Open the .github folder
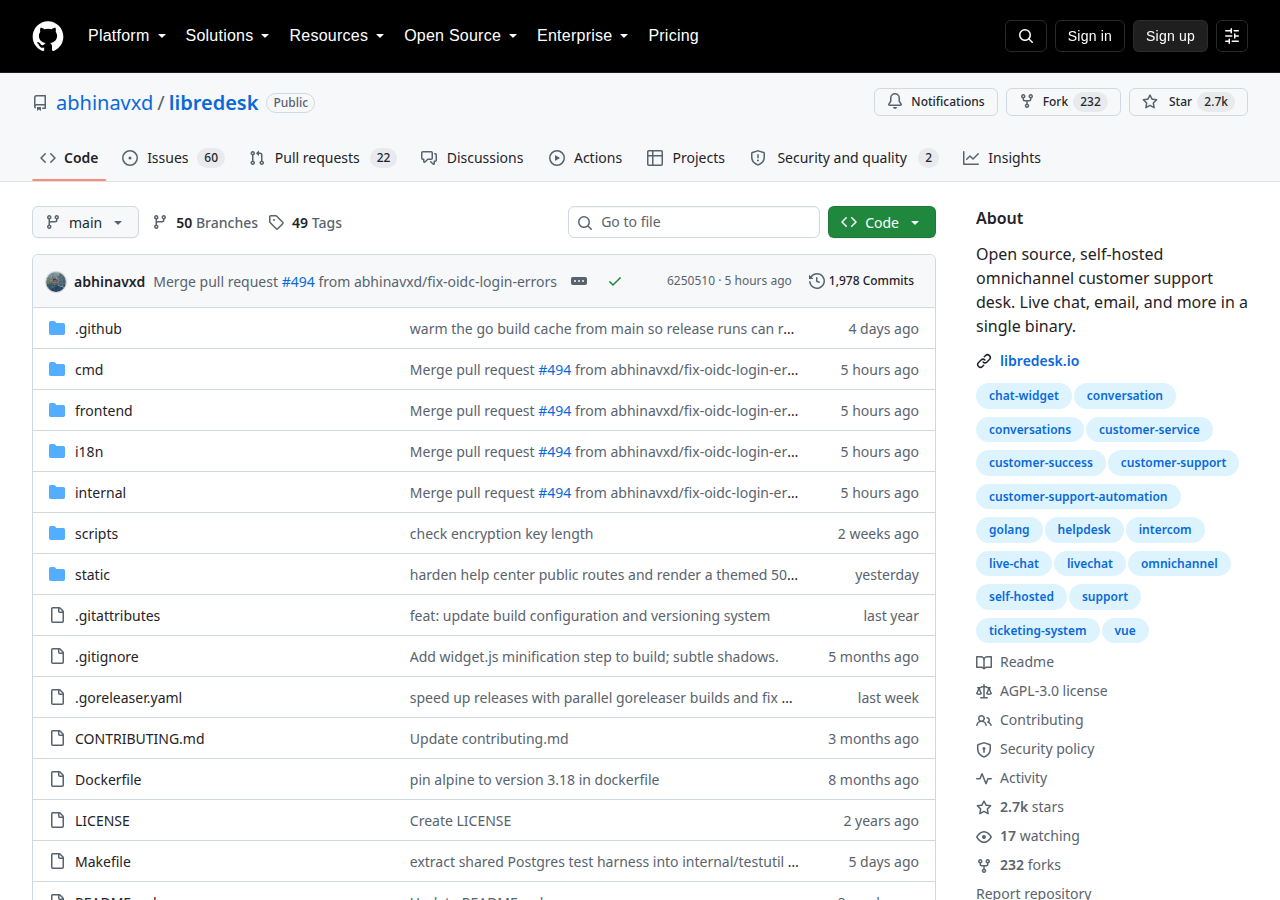Screen dimensions: 1280x900 click(x=98, y=329)
